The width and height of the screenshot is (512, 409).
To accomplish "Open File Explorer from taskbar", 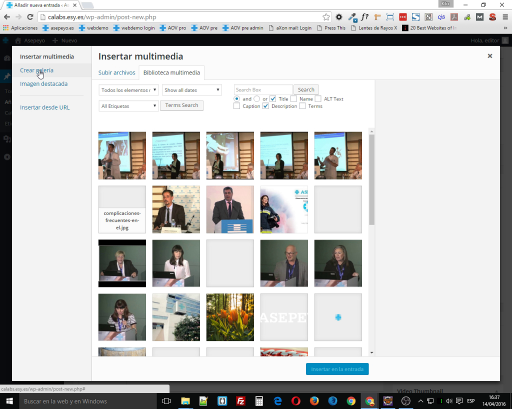I will (185, 401).
